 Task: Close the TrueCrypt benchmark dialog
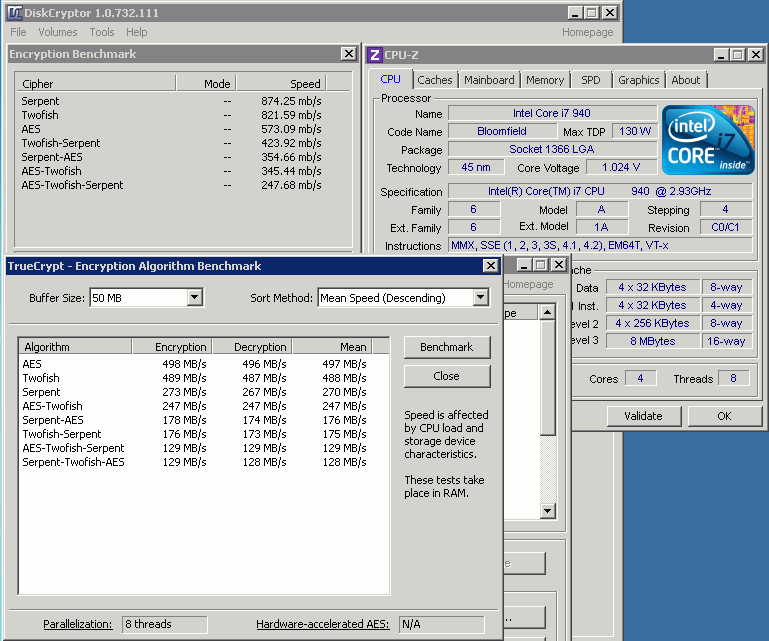click(x=490, y=266)
